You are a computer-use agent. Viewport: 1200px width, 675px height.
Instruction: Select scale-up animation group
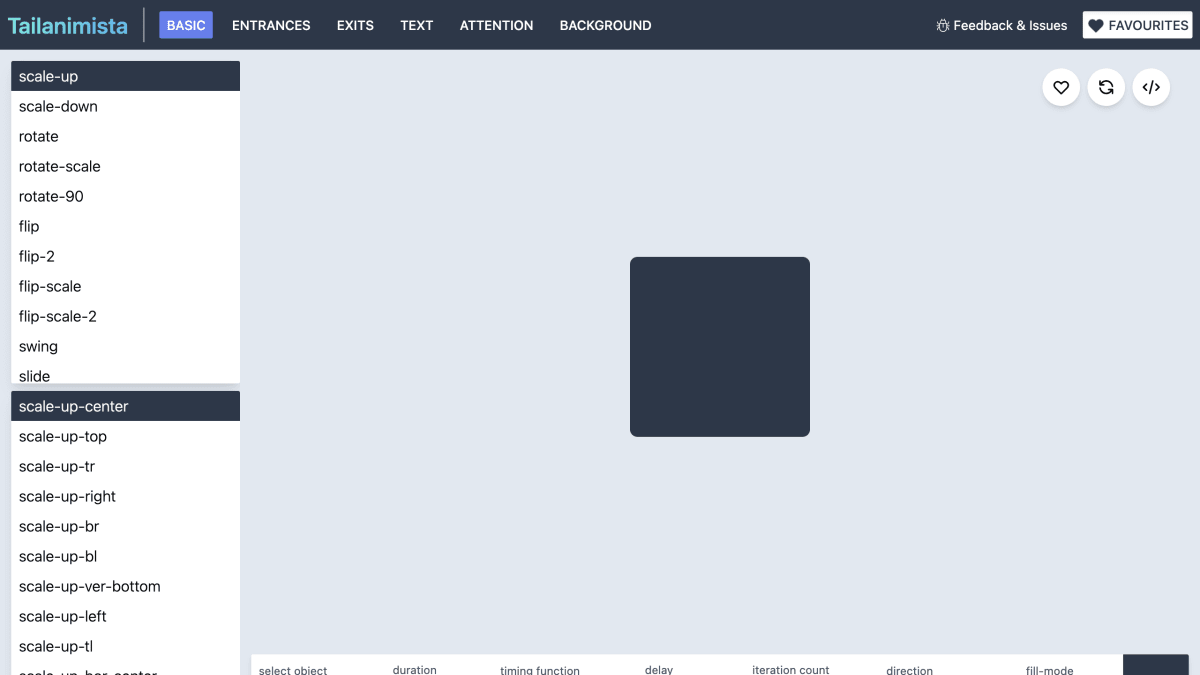click(125, 76)
